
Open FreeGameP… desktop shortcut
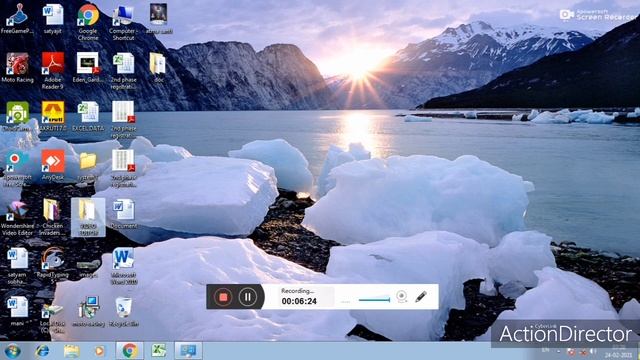coord(17,19)
